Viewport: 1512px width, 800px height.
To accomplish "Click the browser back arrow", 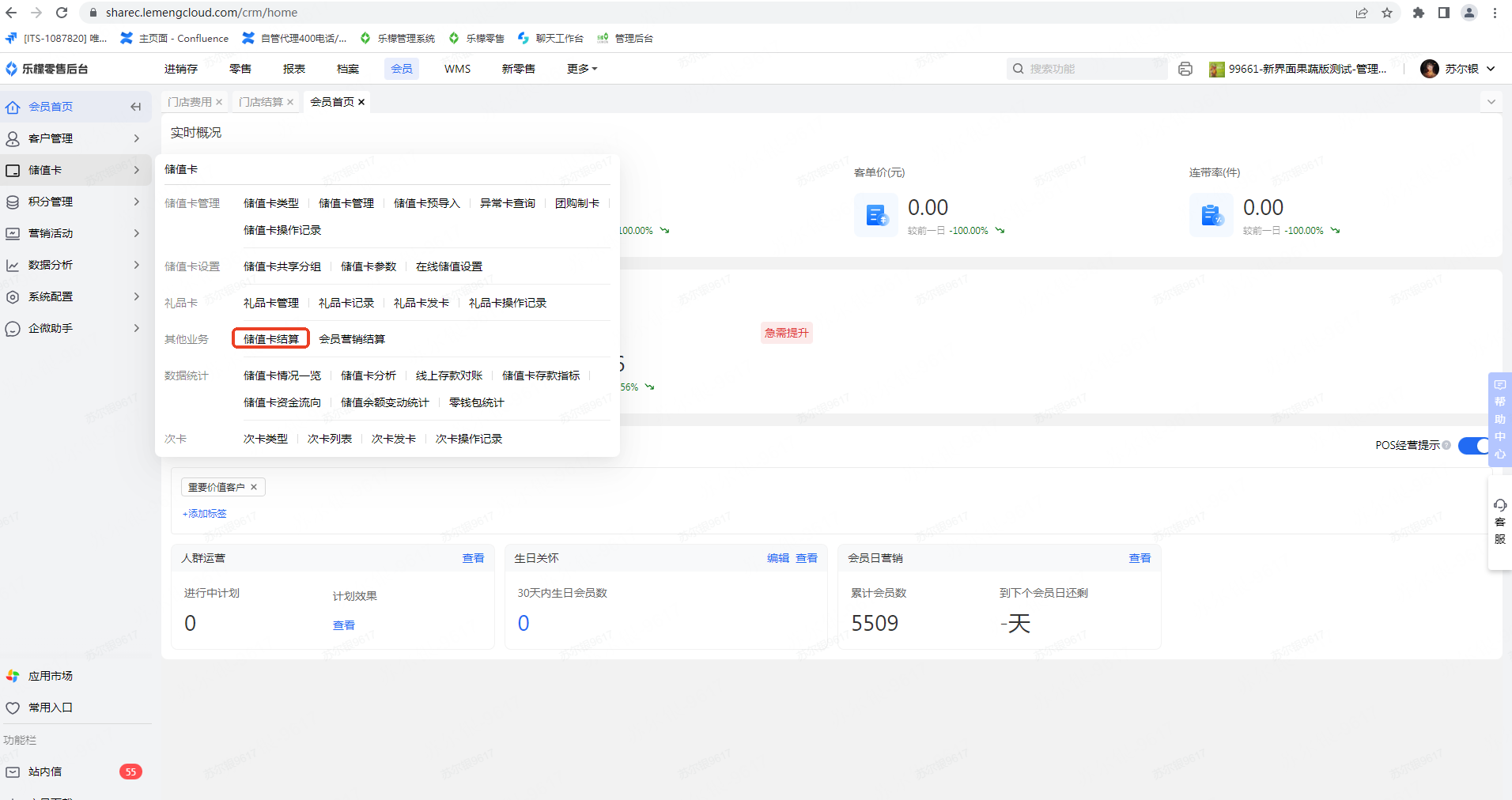I will tap(11, 13).
